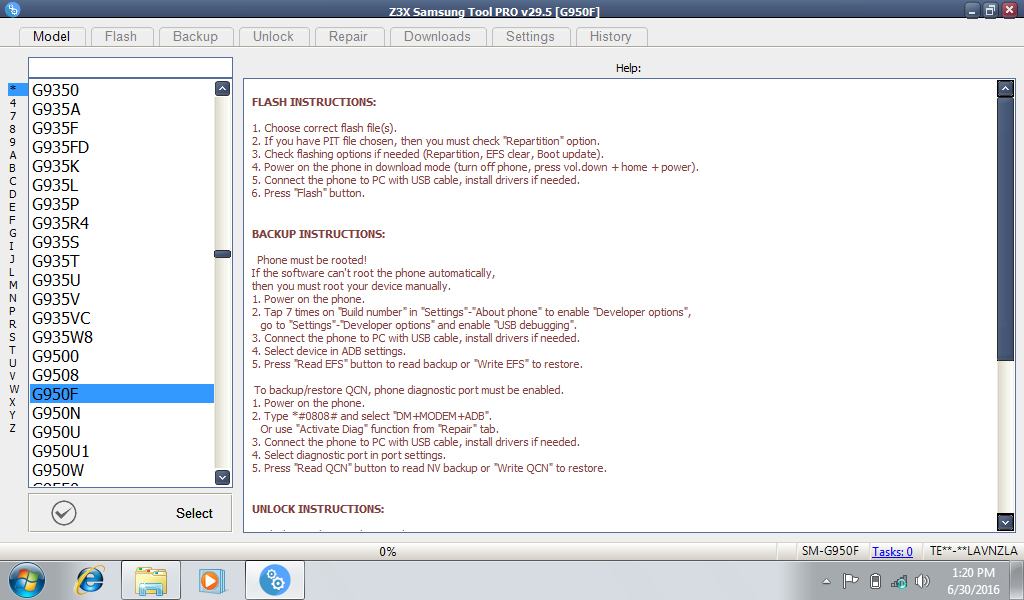Open Windows Media Player from taskbar
This screenshot has height=600, width=1024.
click(x=212, y=580)
